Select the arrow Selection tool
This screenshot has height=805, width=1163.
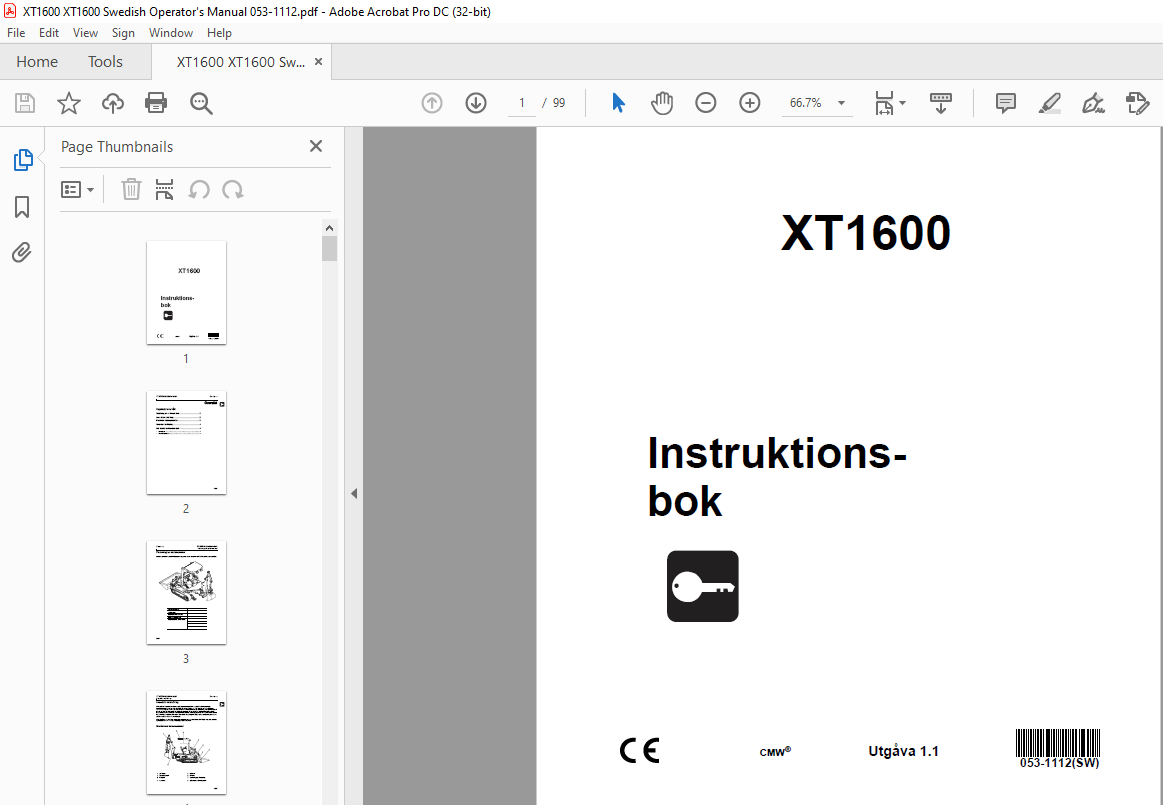(x=618, y=103)
